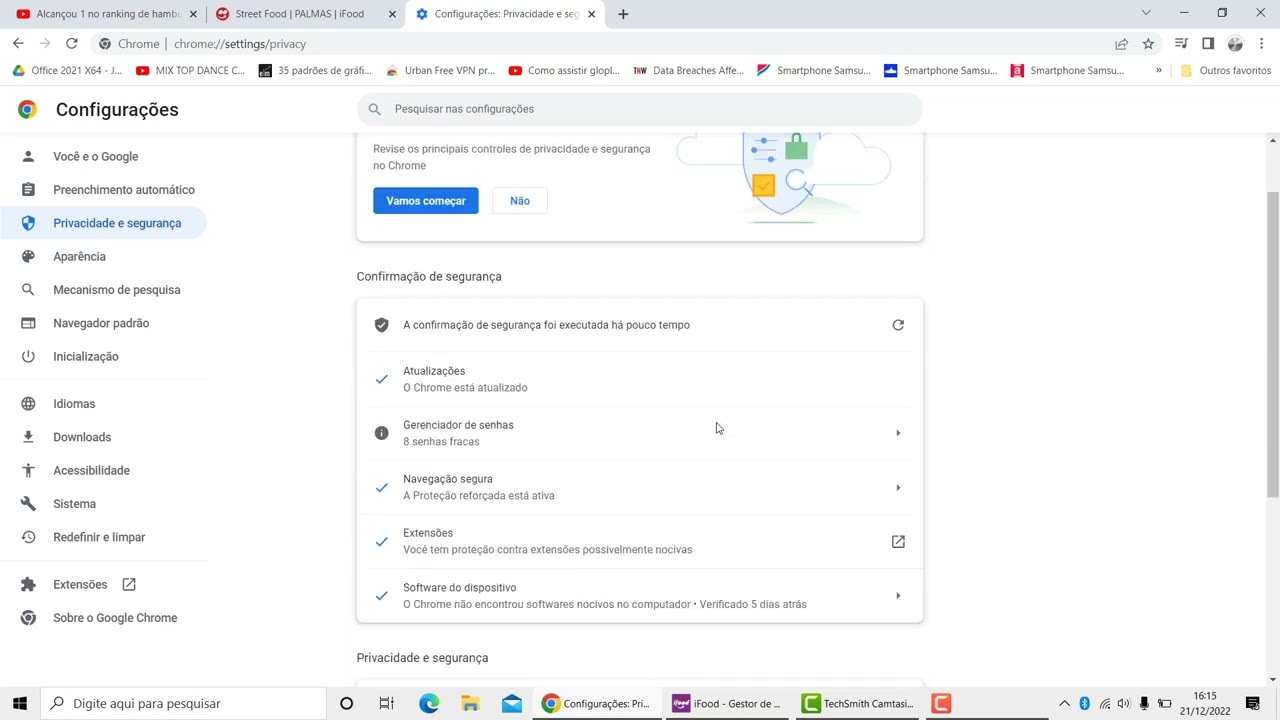Click the Vamos começar button

point(426,201)
